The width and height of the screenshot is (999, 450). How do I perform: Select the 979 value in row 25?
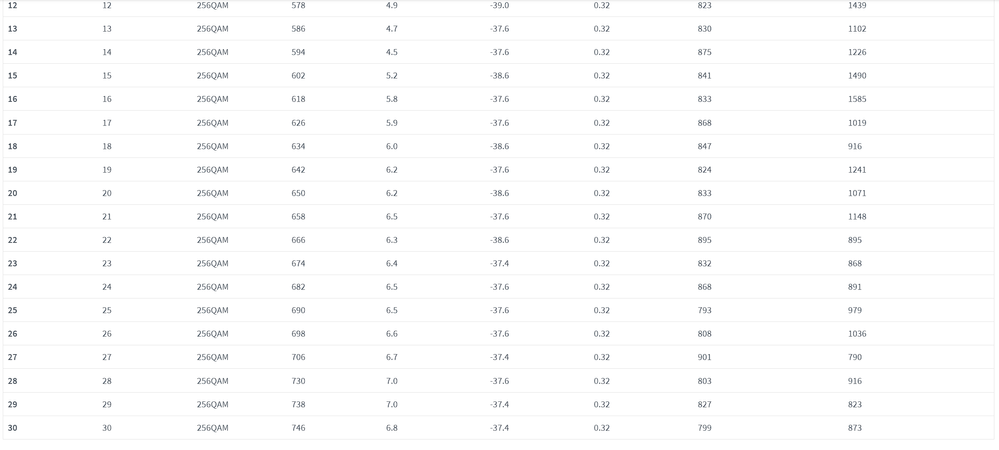pyautogui.click(x=855, y=310)
